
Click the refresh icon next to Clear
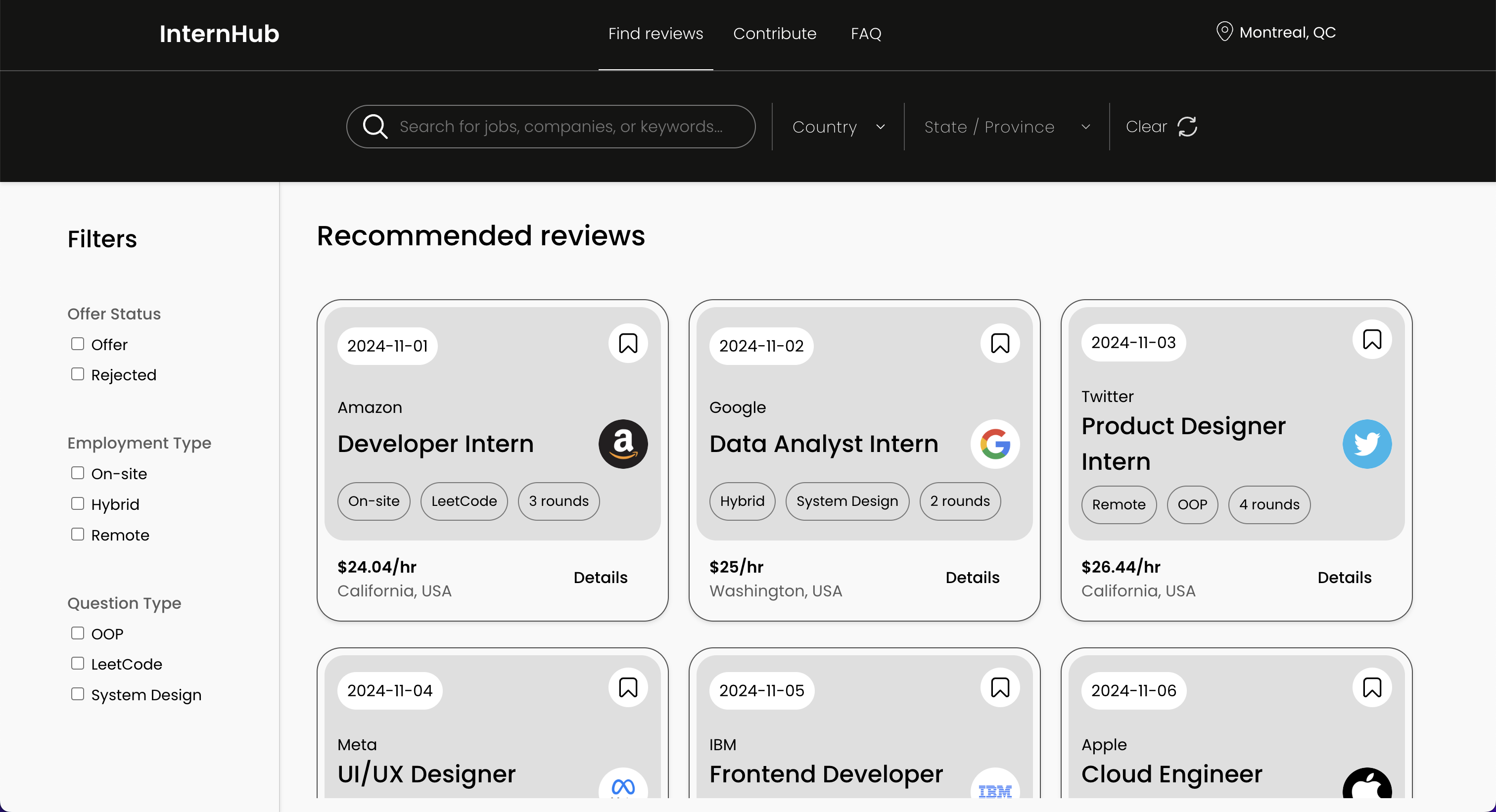(1187, 127)
